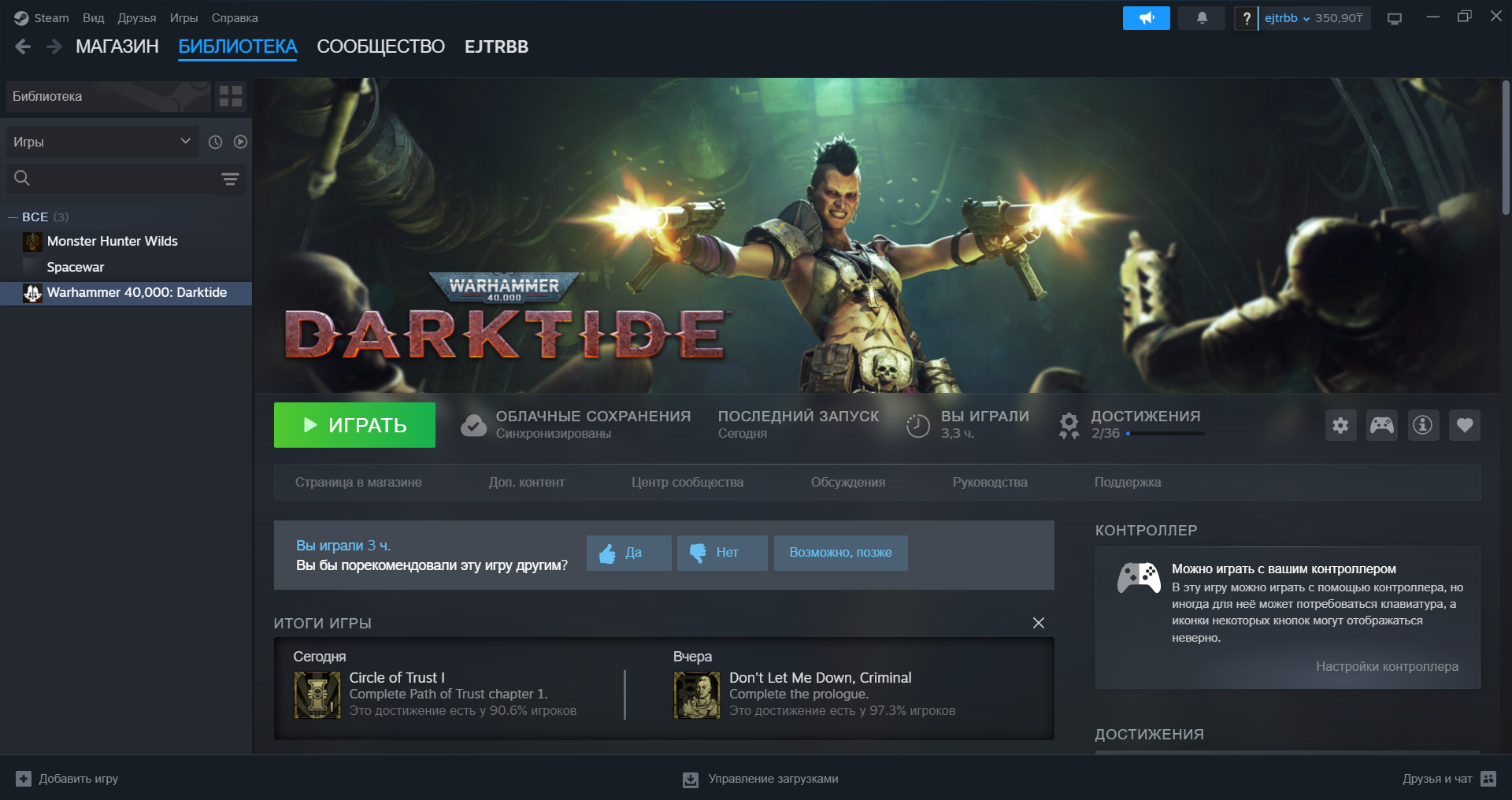
Task: Switch to БИБЛИОТЕКА tab
Action: (238, 47)
